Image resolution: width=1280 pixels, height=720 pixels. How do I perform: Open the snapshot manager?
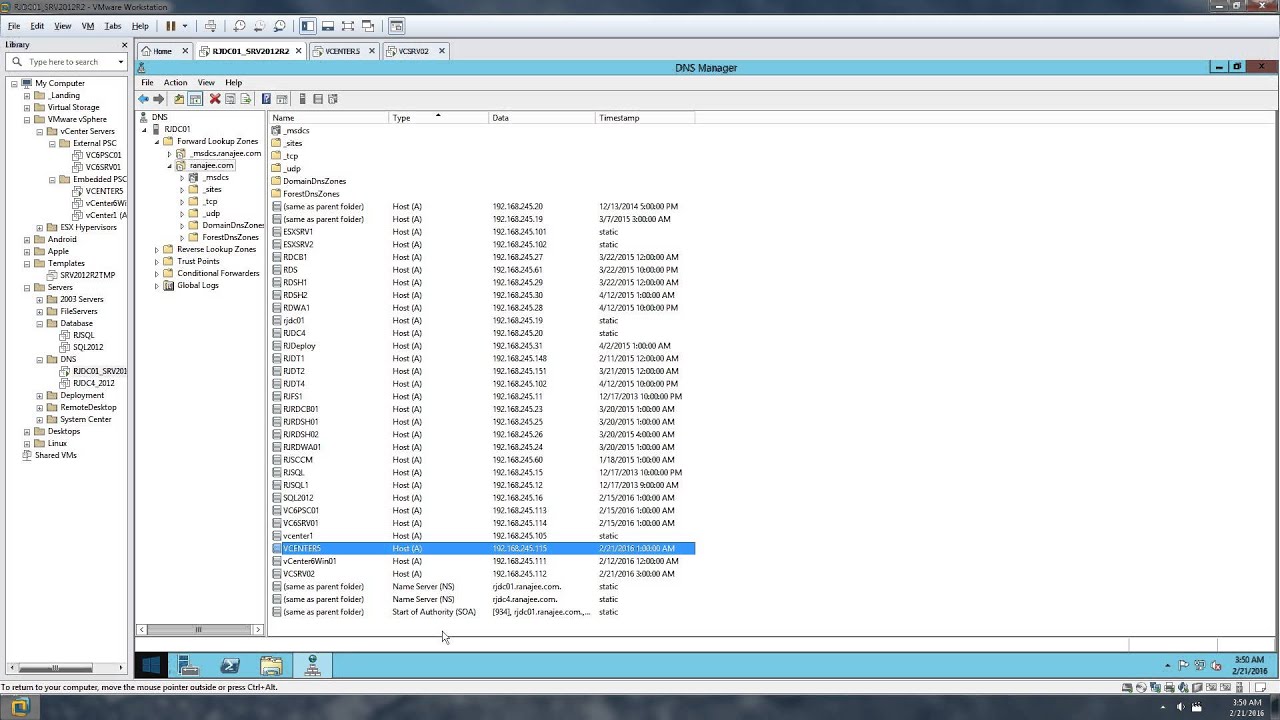pyautogui.click(x=279, y=26)
